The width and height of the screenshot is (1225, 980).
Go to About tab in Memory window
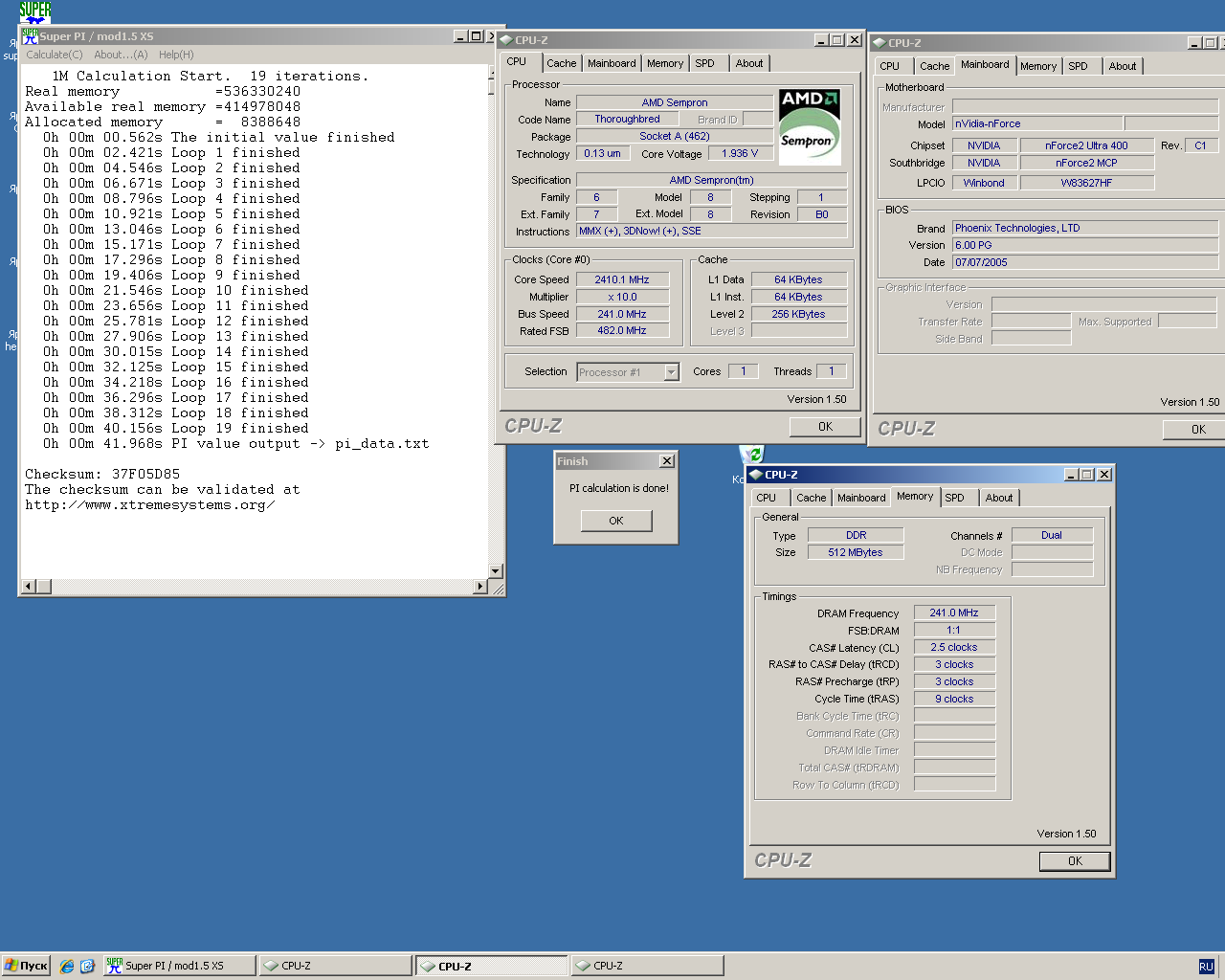pos(999,498)
